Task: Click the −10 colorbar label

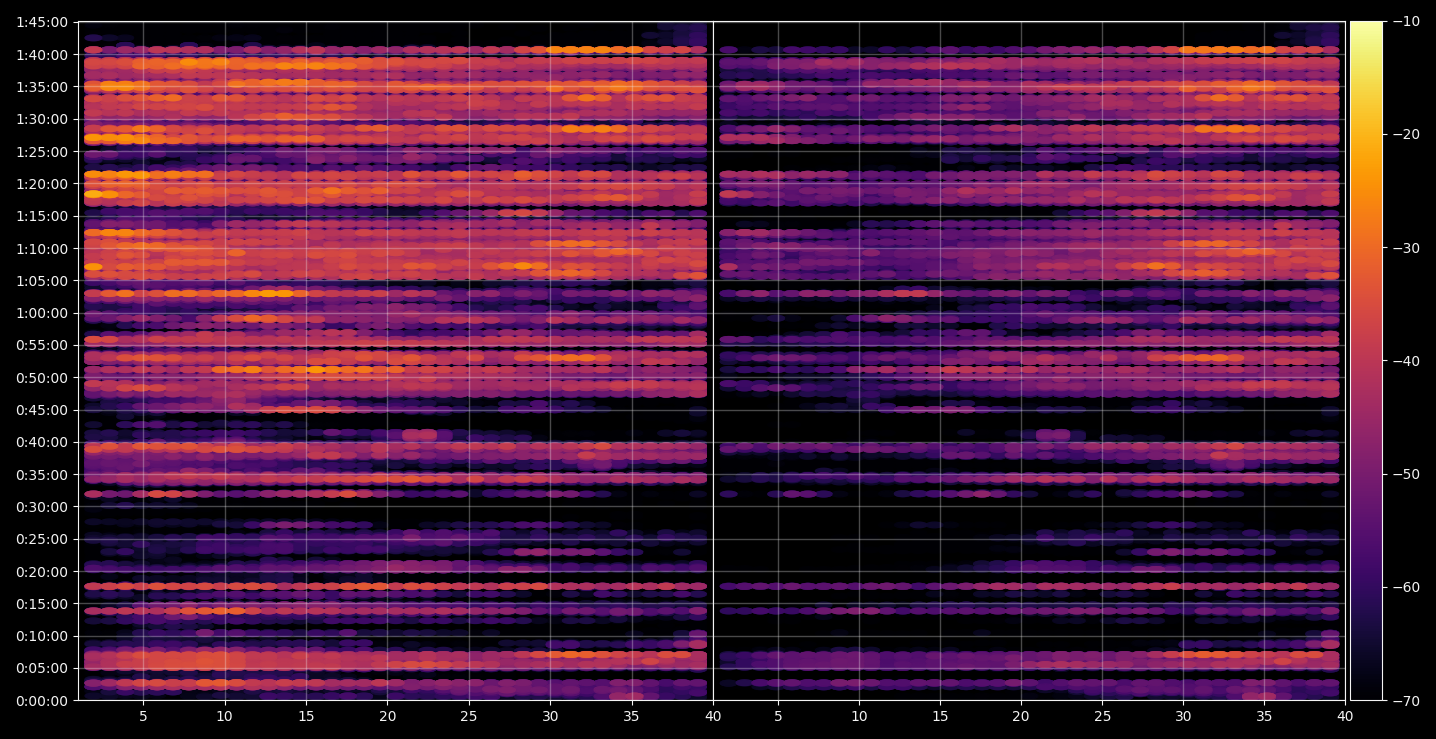Action: (1406, 22)
